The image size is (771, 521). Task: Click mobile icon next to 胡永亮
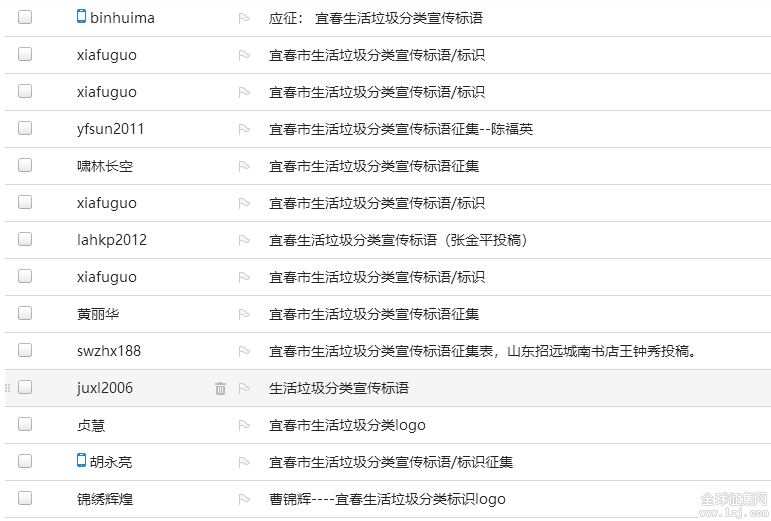point(81,461)
